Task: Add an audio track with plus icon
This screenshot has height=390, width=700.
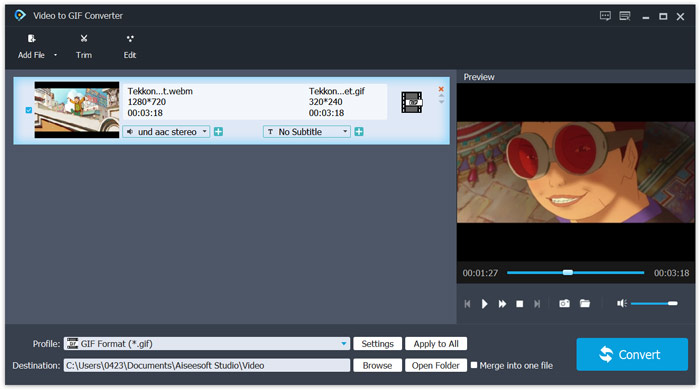Action: 218,132
